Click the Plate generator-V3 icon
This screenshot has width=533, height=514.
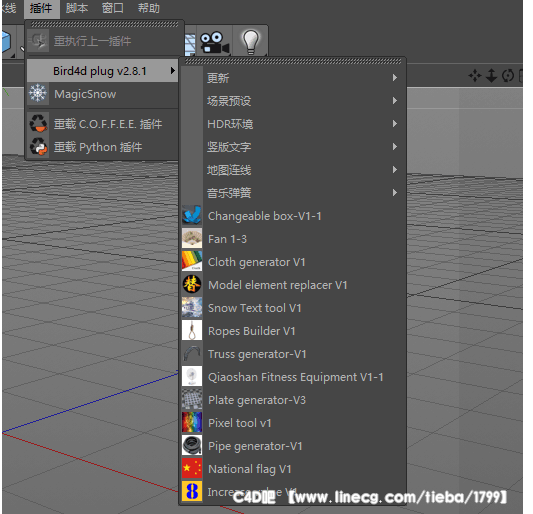pyautogui.click(x=192, y=399)
